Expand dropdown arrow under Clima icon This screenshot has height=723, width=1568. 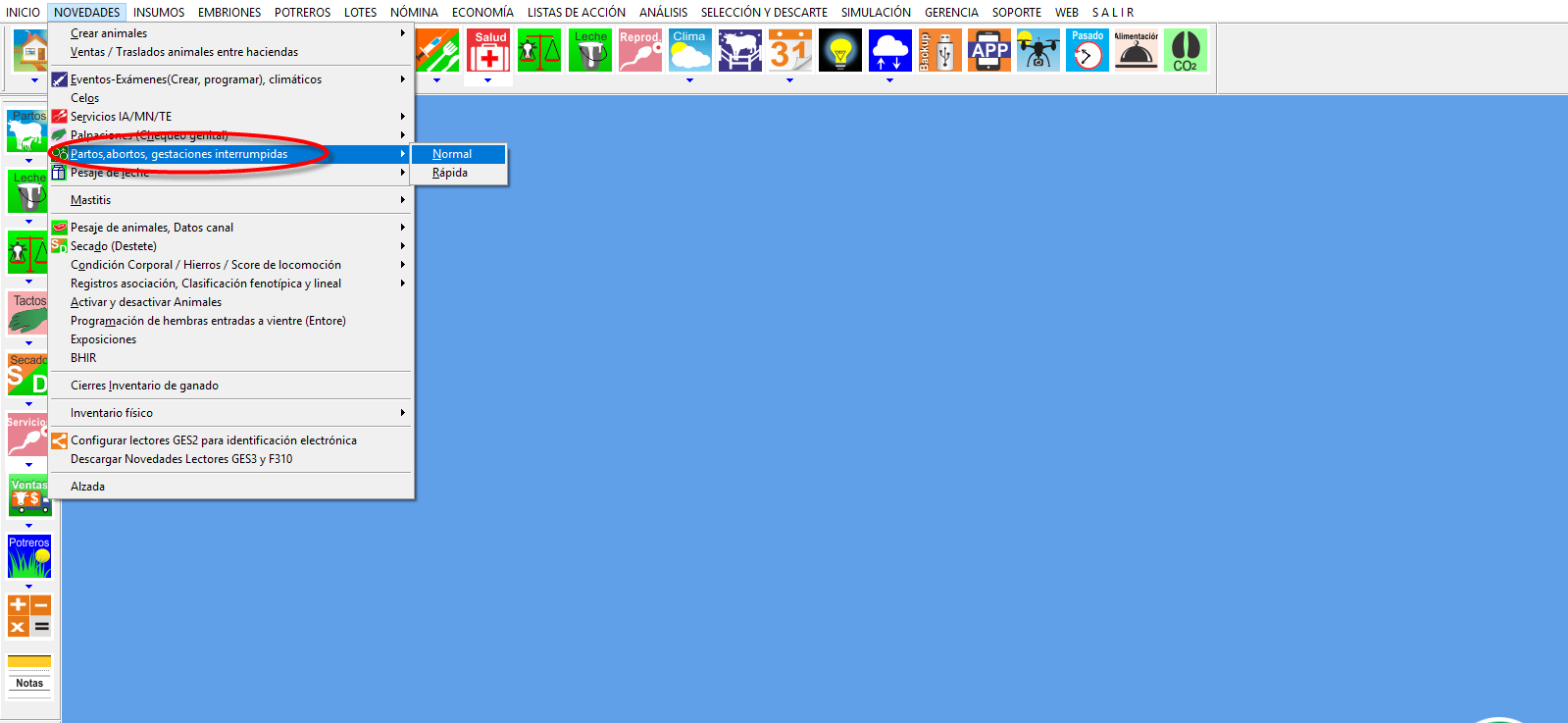pos(689,80)
